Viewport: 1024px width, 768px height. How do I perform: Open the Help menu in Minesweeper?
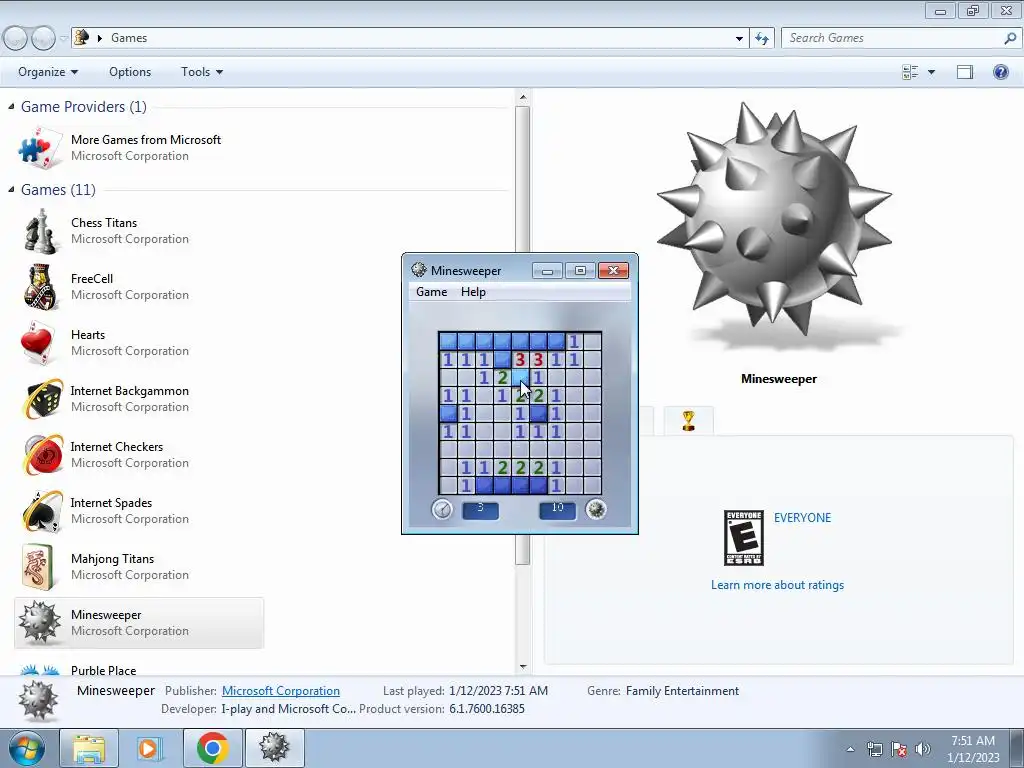coord(473,292)
